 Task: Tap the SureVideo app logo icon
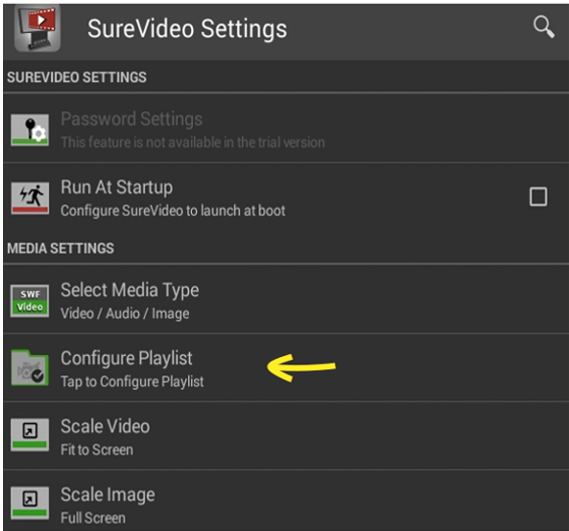tap(37, 28)
